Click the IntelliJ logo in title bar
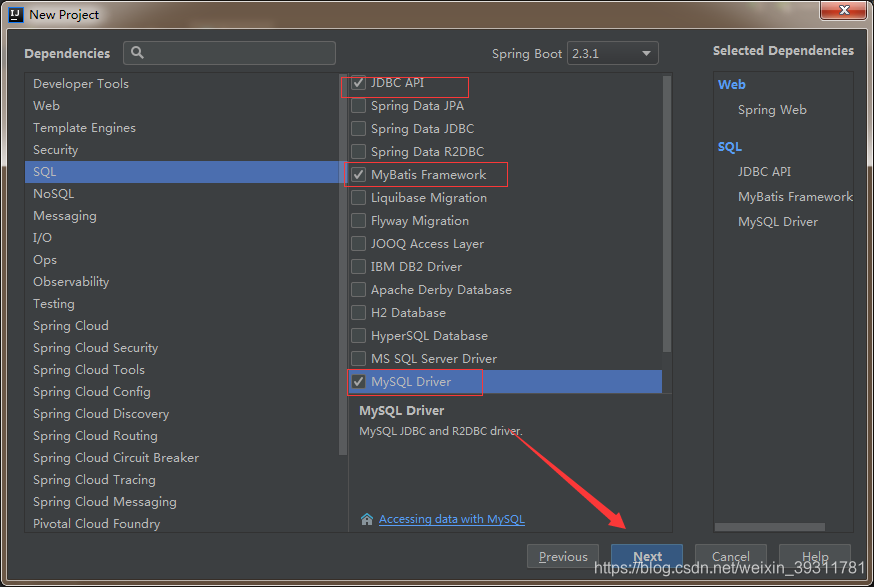 pyautogui.click(x=16, y=14)
